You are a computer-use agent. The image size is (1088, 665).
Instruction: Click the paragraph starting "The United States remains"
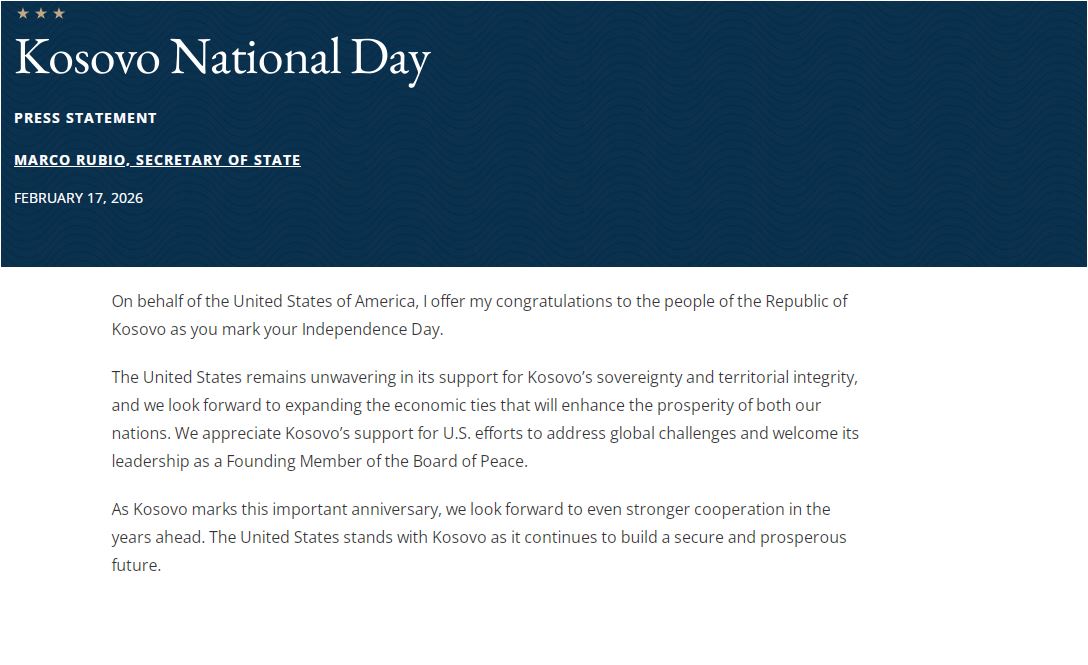click(x=485, y=420)
